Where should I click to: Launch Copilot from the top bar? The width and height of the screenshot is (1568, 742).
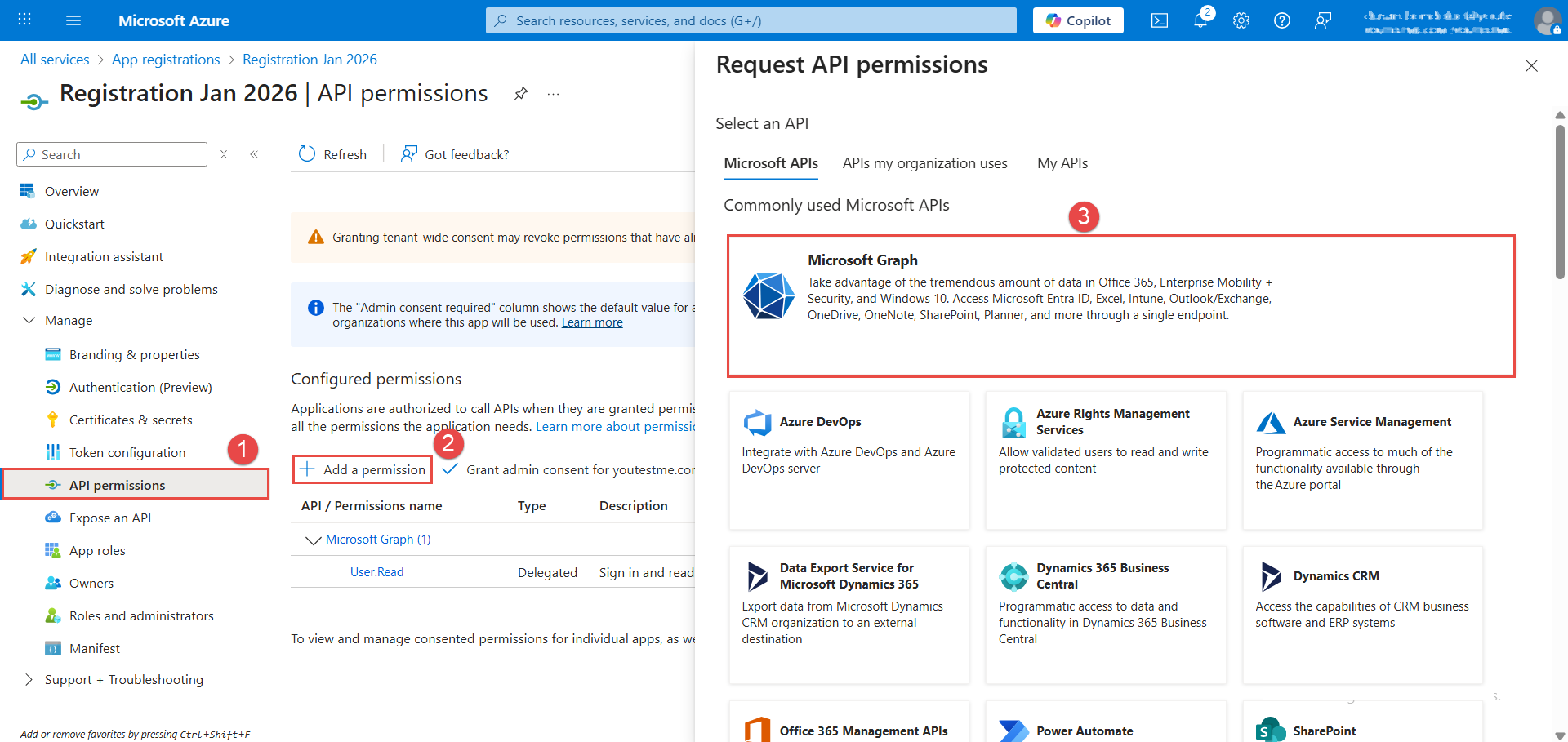[1078, 20]
